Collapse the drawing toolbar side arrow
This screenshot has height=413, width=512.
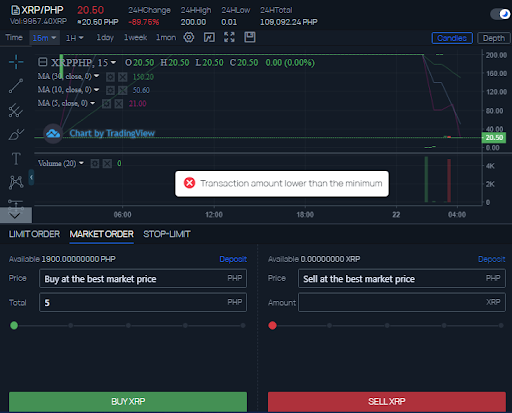(x=31, y=177)
